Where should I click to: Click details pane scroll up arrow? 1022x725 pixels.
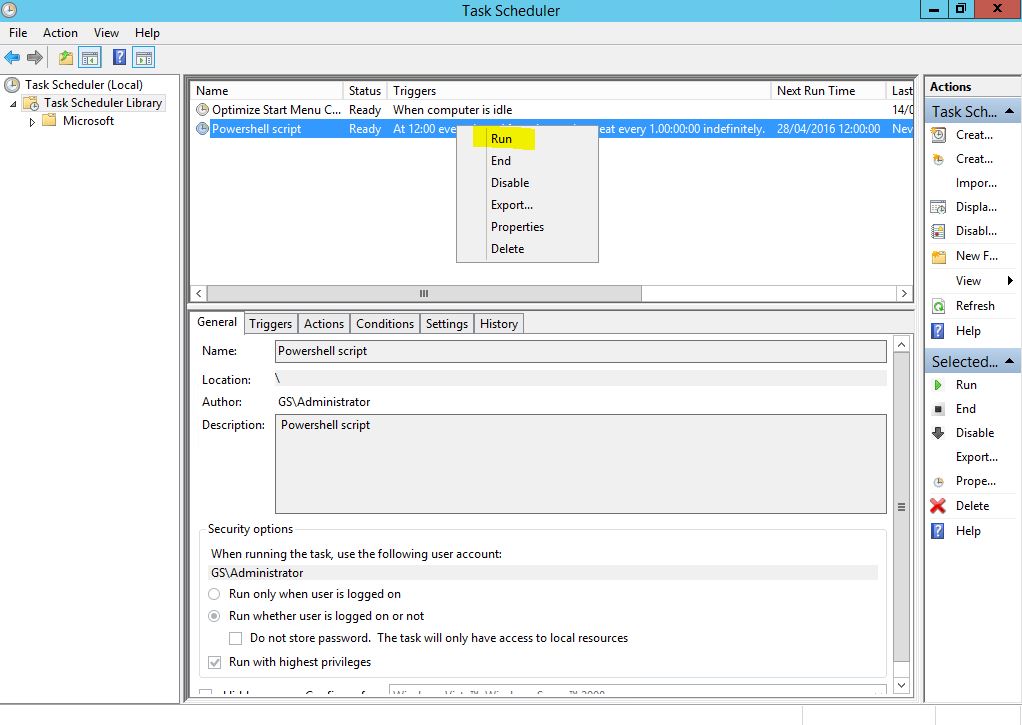point(901,344)
